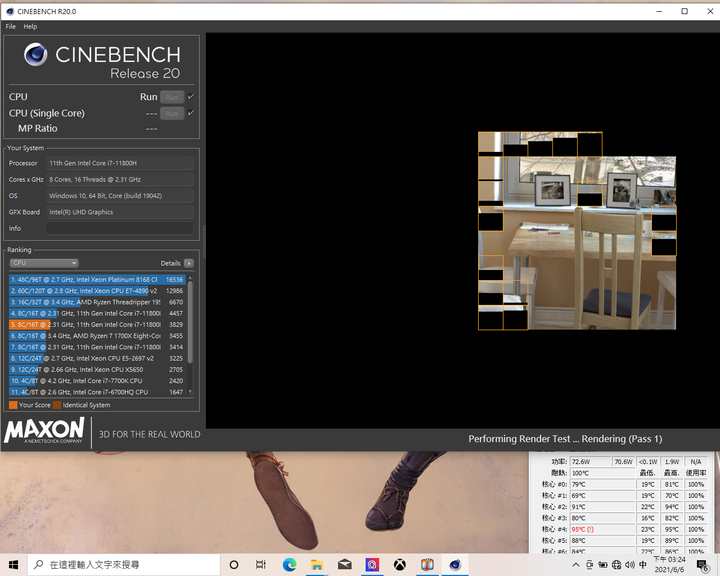Select ranking row 8 Xeon E5-2697 v2
This screenshot has width=720, height=576.
point(97,358)
